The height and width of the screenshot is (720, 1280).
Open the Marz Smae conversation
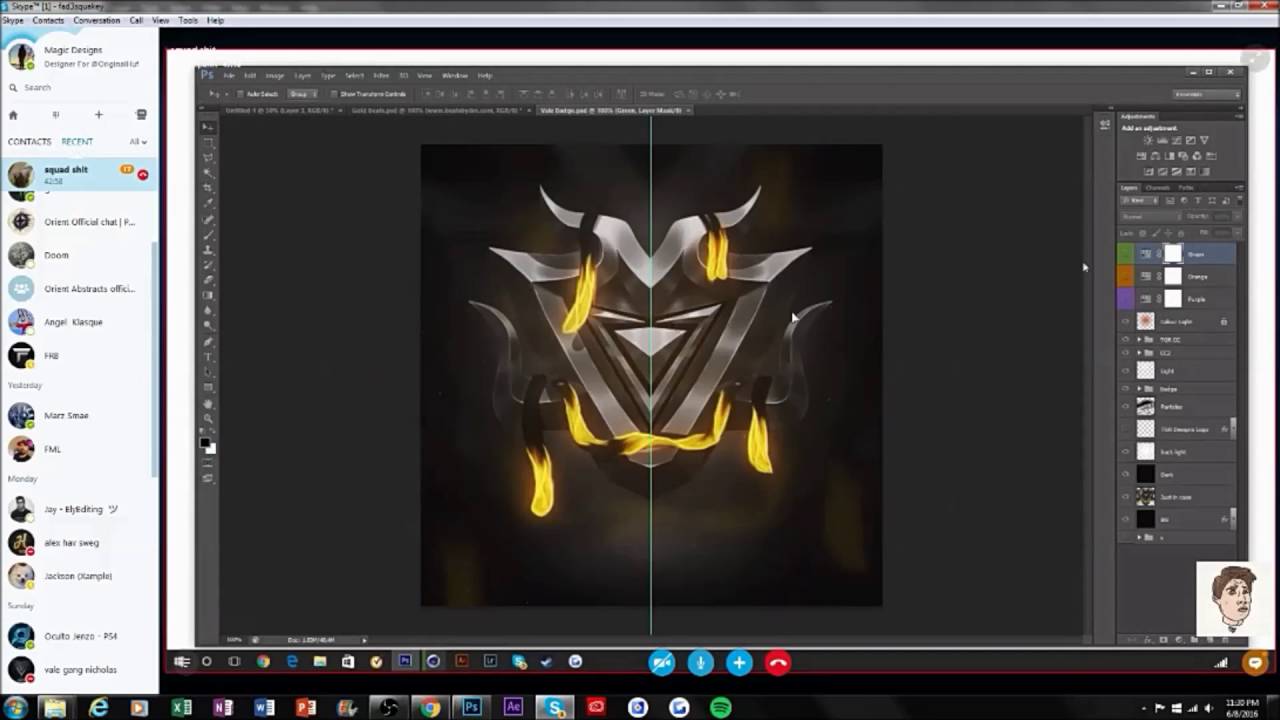pyautogui.click(x=79, y=415)
